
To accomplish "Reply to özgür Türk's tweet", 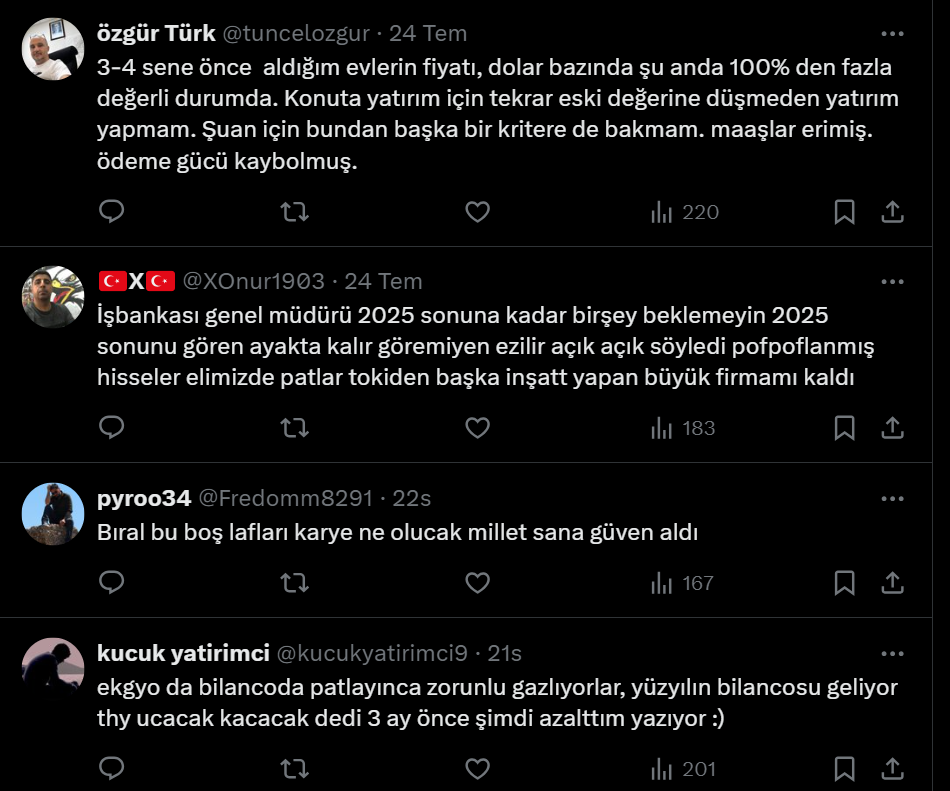I will [112, 212].
